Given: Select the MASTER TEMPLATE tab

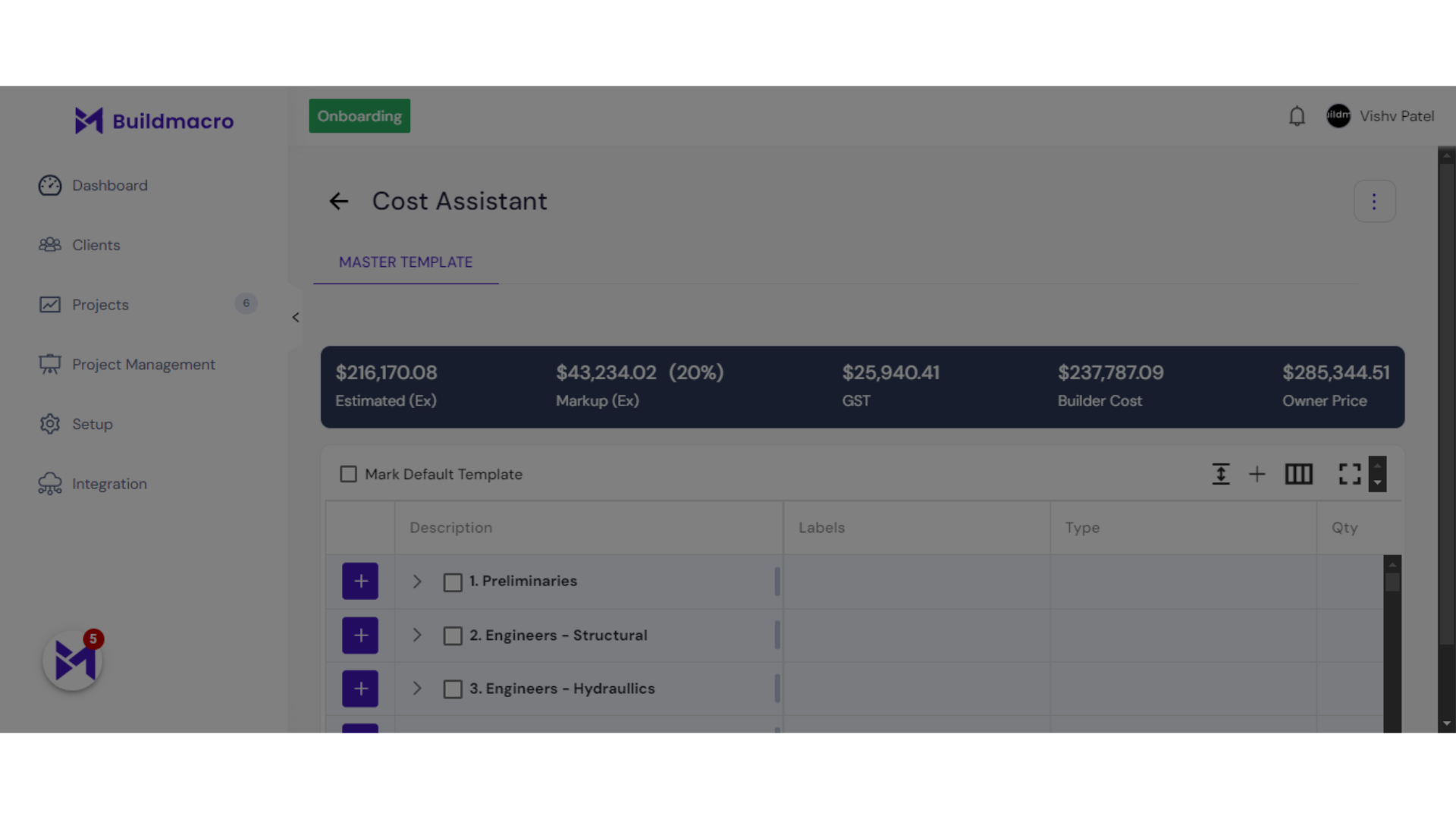Looking at the screenshot, I should (x=406, y=262).
